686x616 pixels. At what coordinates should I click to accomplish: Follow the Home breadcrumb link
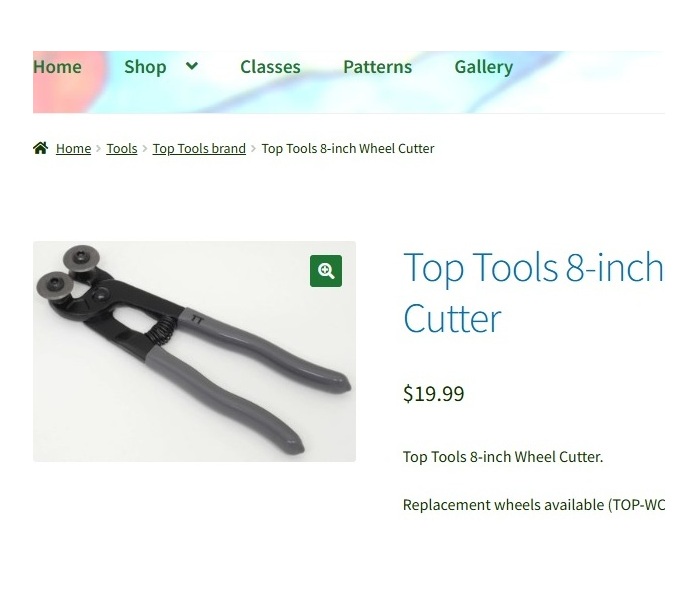(74, 148)
